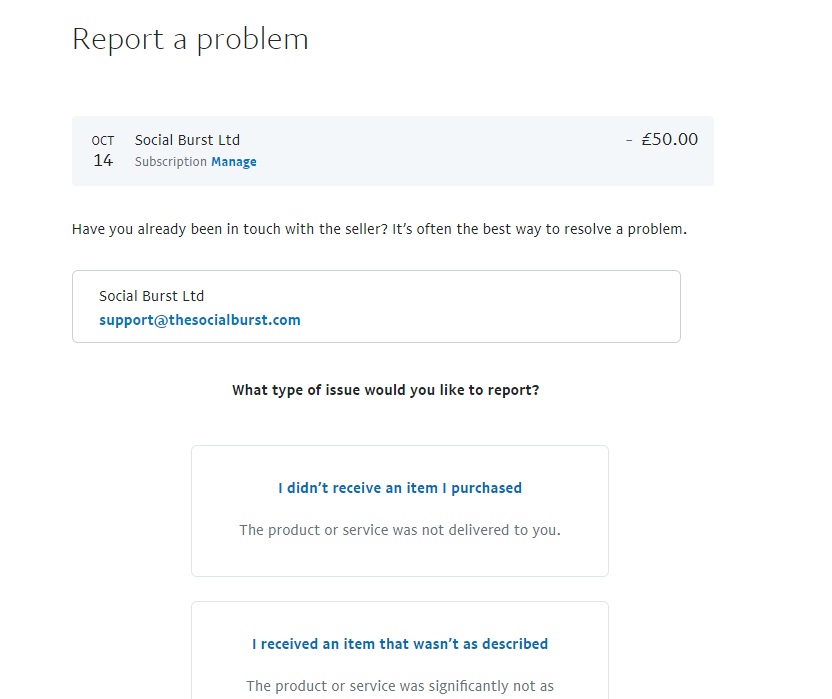
Task: Click the day number 14
Action: [103, 161]
